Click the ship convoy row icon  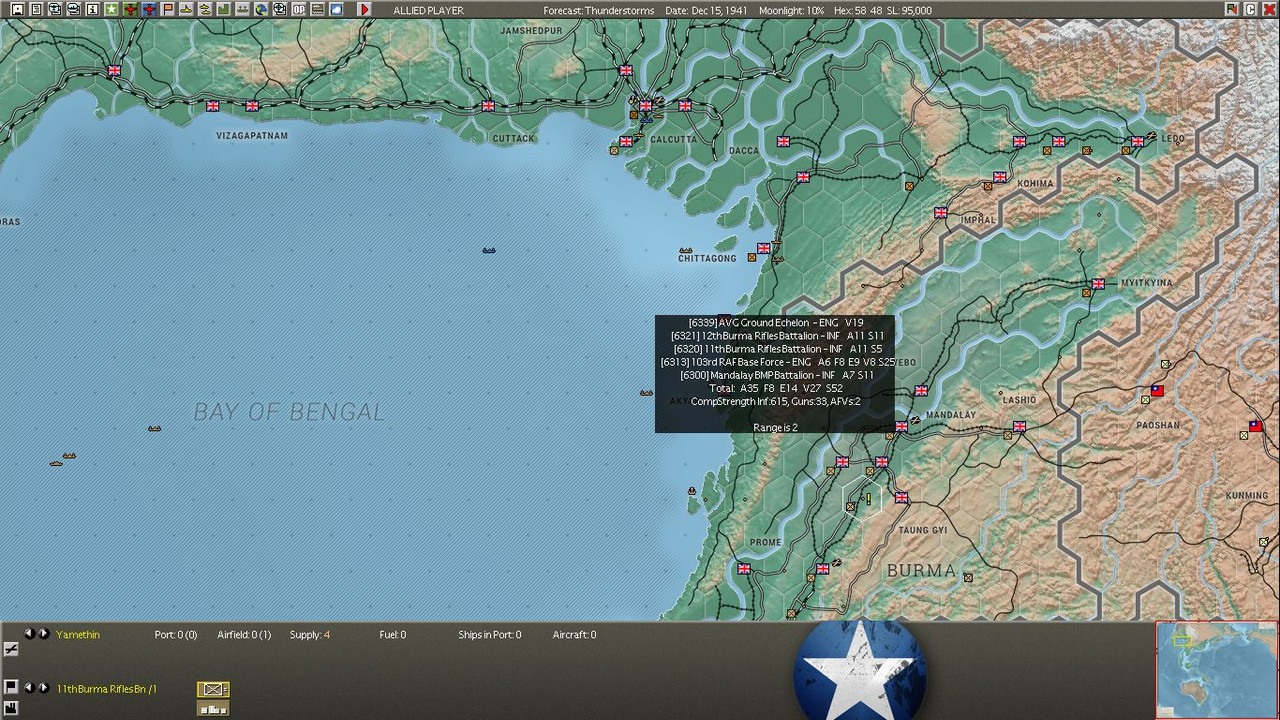(x=243, y=9)
